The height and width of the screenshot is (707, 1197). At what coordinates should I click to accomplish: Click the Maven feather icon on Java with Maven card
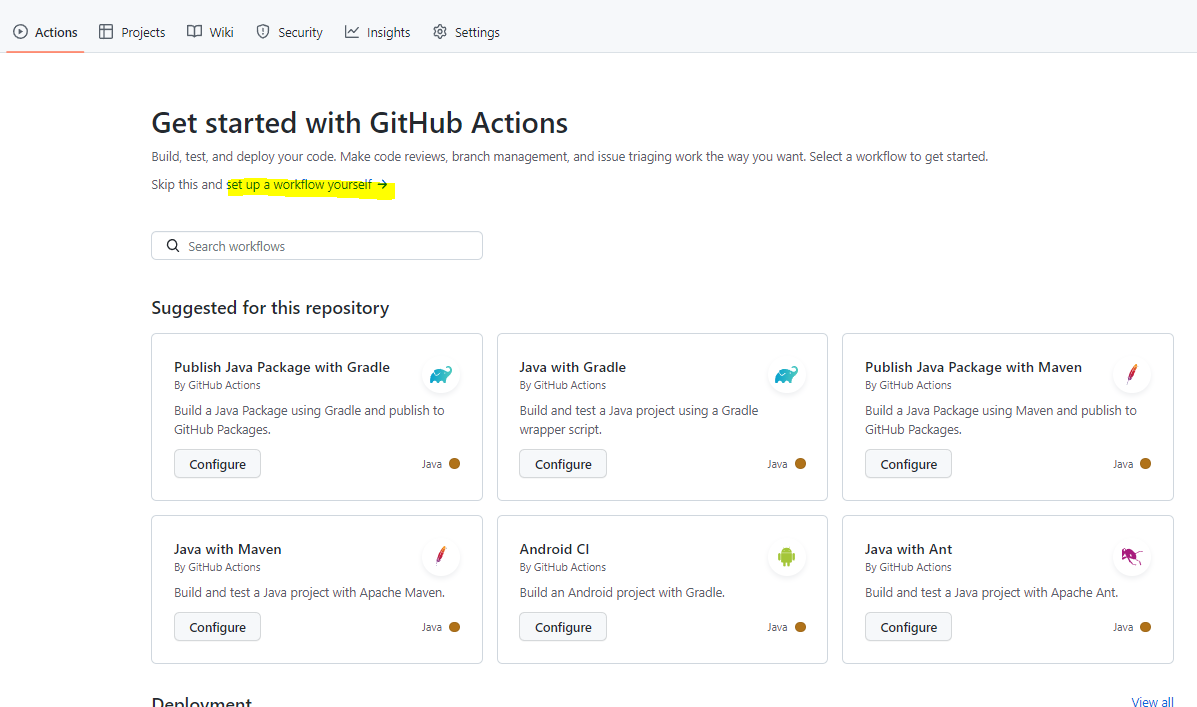click(x=440, y=556)
